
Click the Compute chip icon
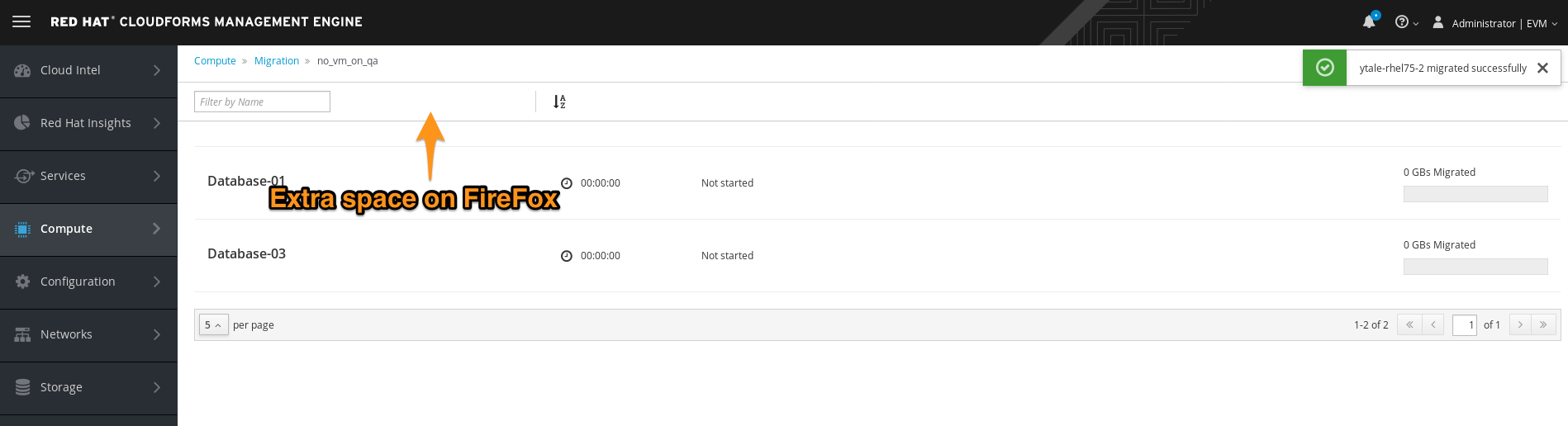22,229
